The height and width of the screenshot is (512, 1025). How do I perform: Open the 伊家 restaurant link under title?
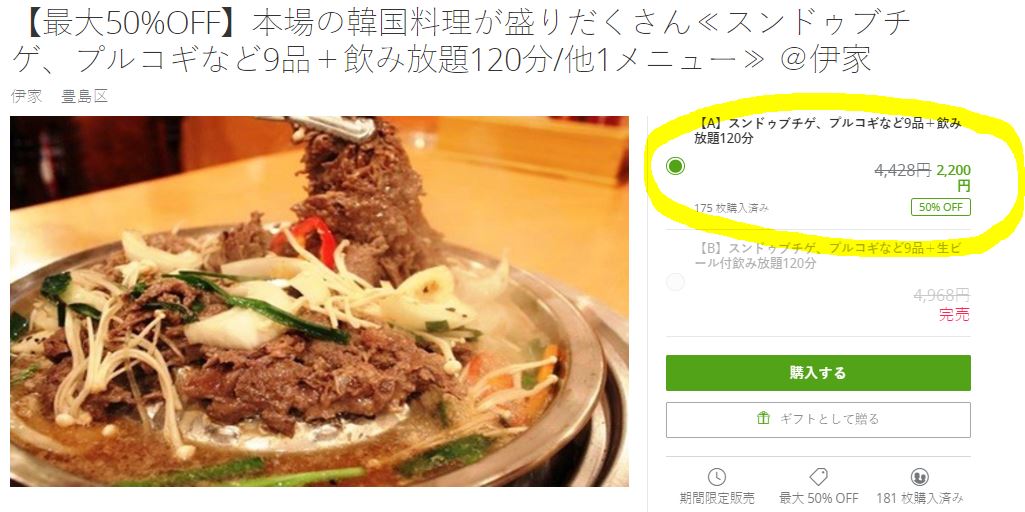click(26, 97)
